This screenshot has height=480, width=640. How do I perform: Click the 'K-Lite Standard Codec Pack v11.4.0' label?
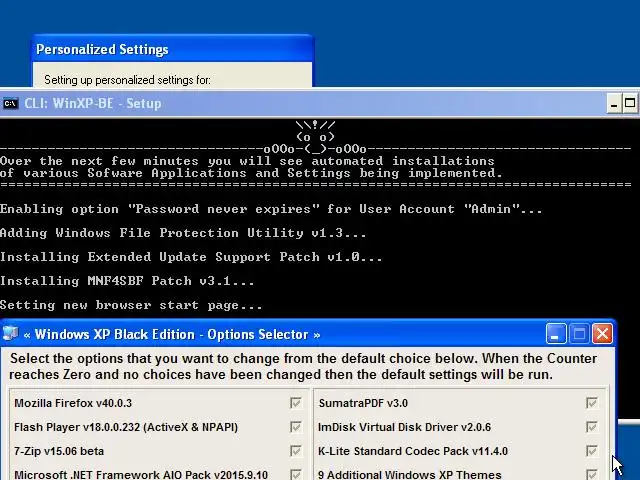point(413,451)
